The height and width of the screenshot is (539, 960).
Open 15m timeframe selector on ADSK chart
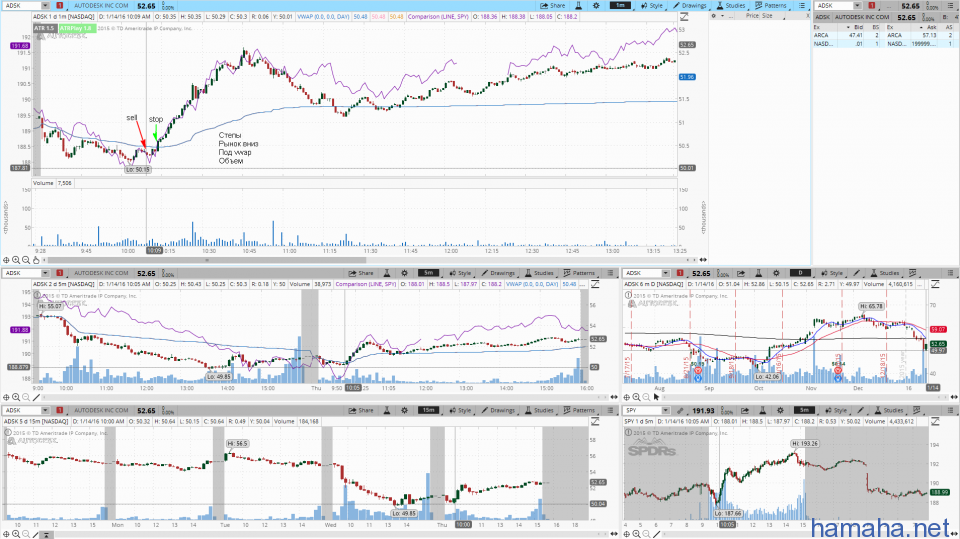(429, 410)
